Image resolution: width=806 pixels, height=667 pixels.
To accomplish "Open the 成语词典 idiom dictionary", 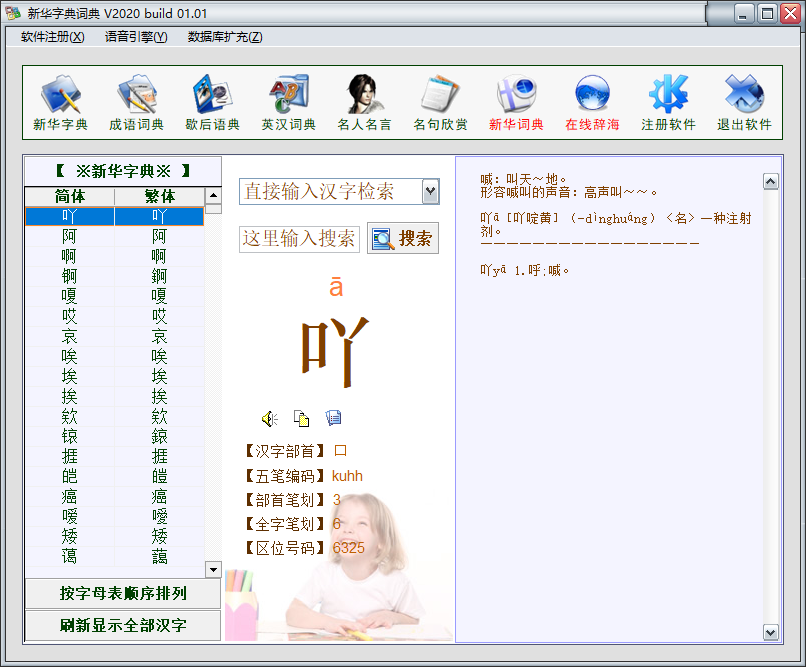I will pos(136,103).
